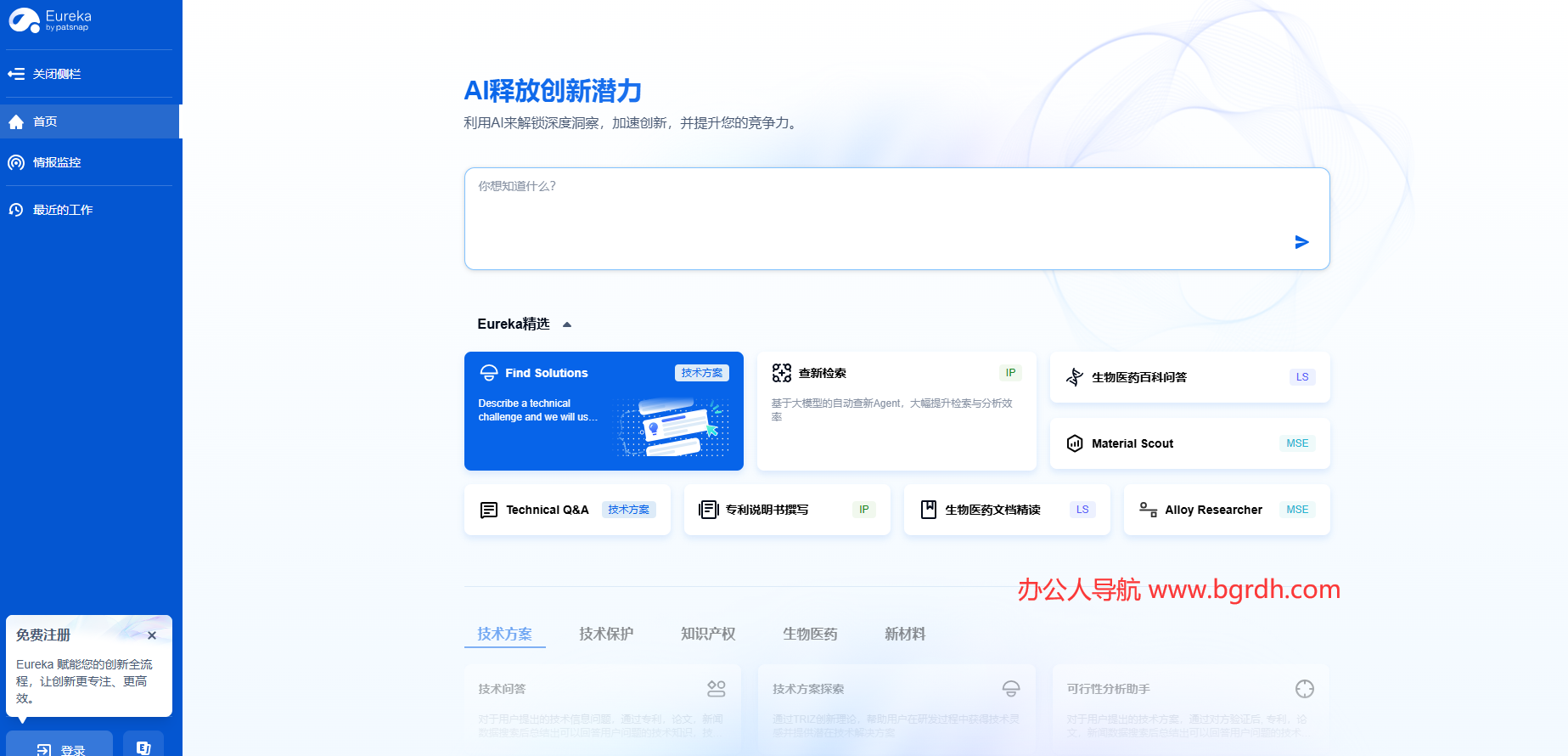Click the 查新检索 scan icon

(x=781, y=373)
